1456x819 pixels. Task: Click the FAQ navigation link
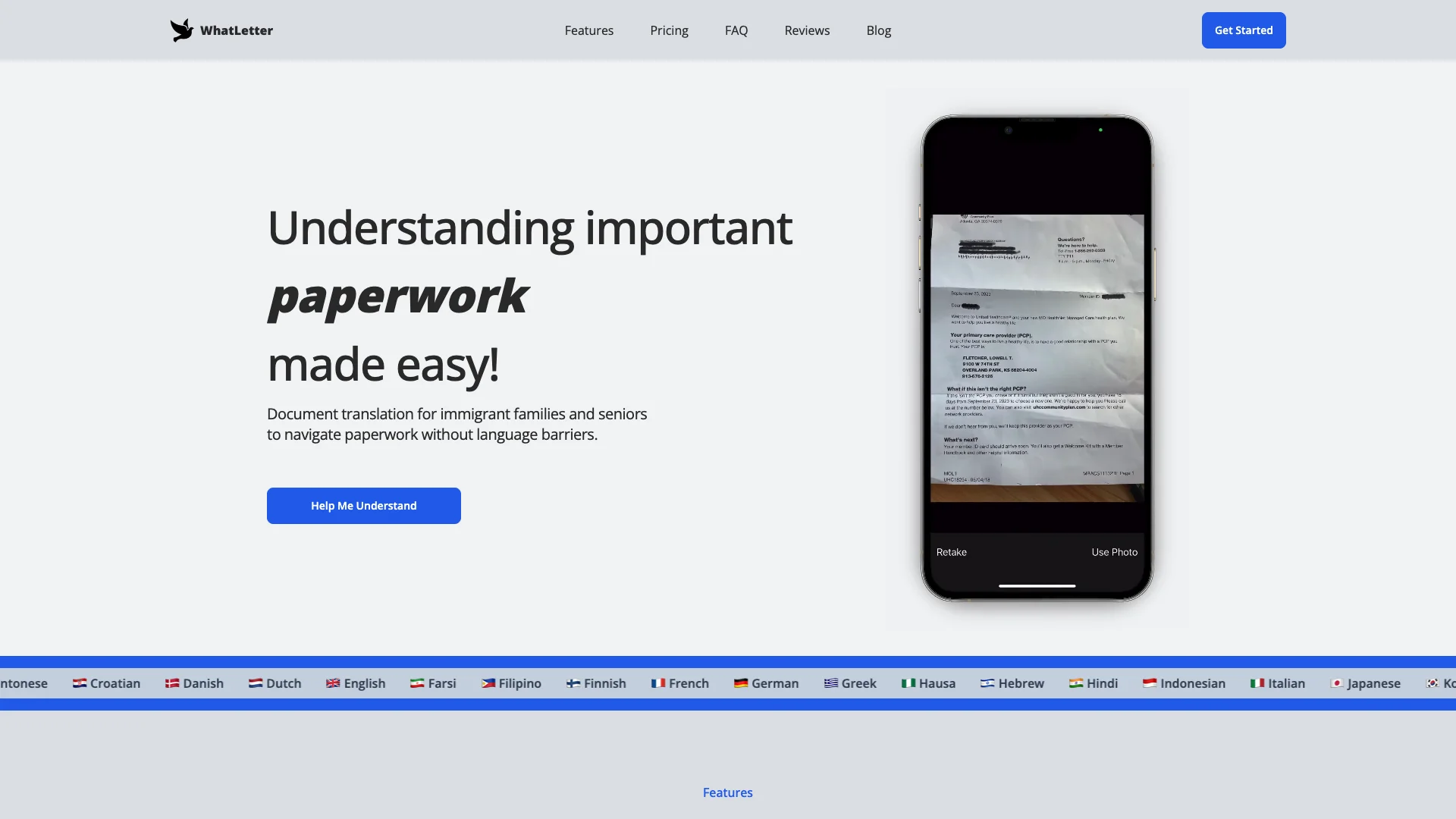click(x=736, y=30)
